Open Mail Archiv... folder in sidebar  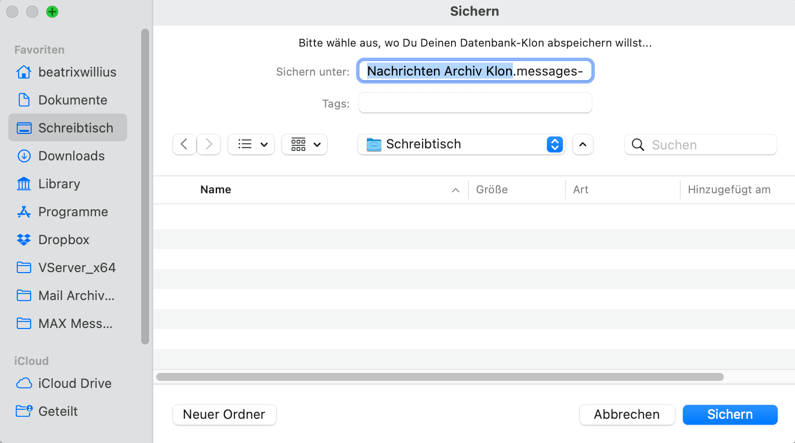tap(67, 295)
